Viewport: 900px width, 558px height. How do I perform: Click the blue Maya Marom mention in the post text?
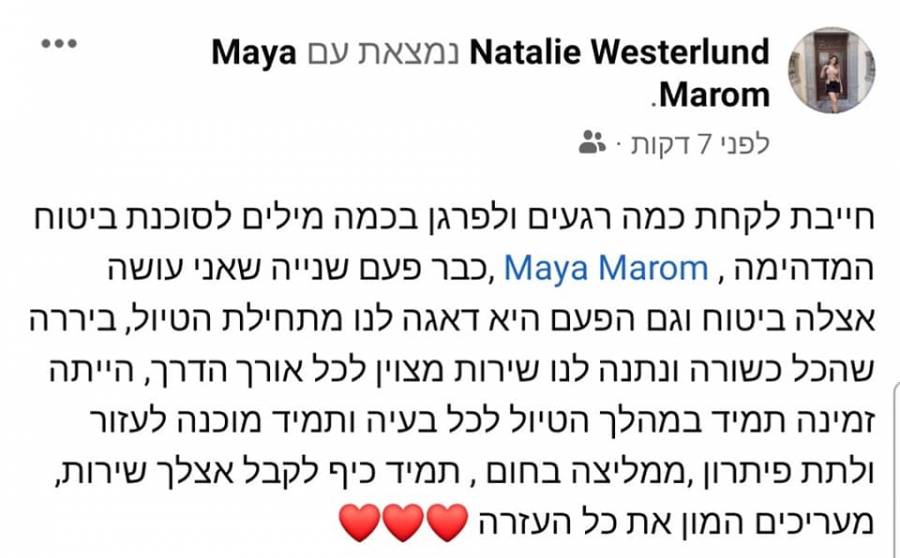606,269
